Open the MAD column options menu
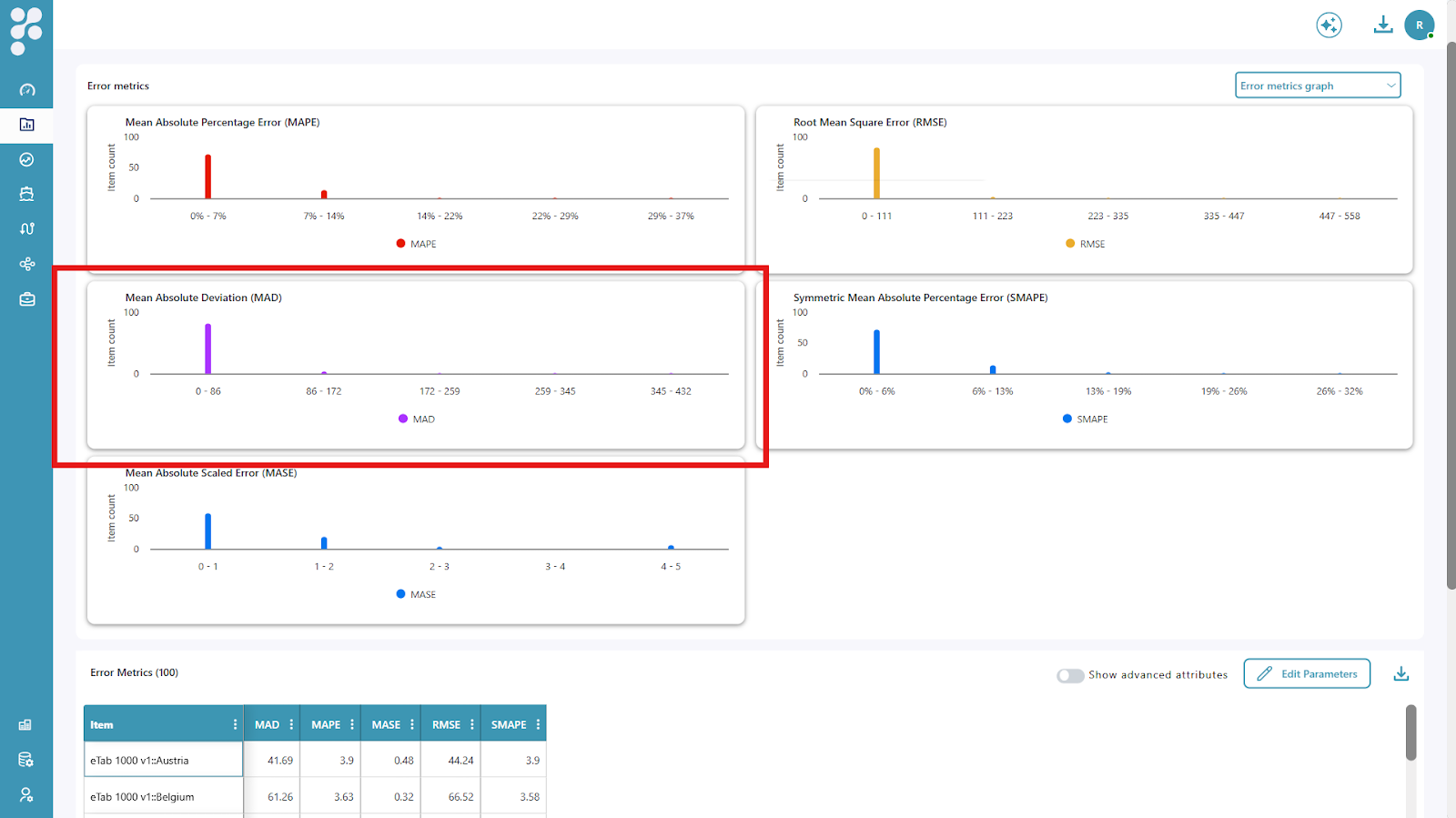Screen dimensions: 1456x818 [x=291, y=725]
